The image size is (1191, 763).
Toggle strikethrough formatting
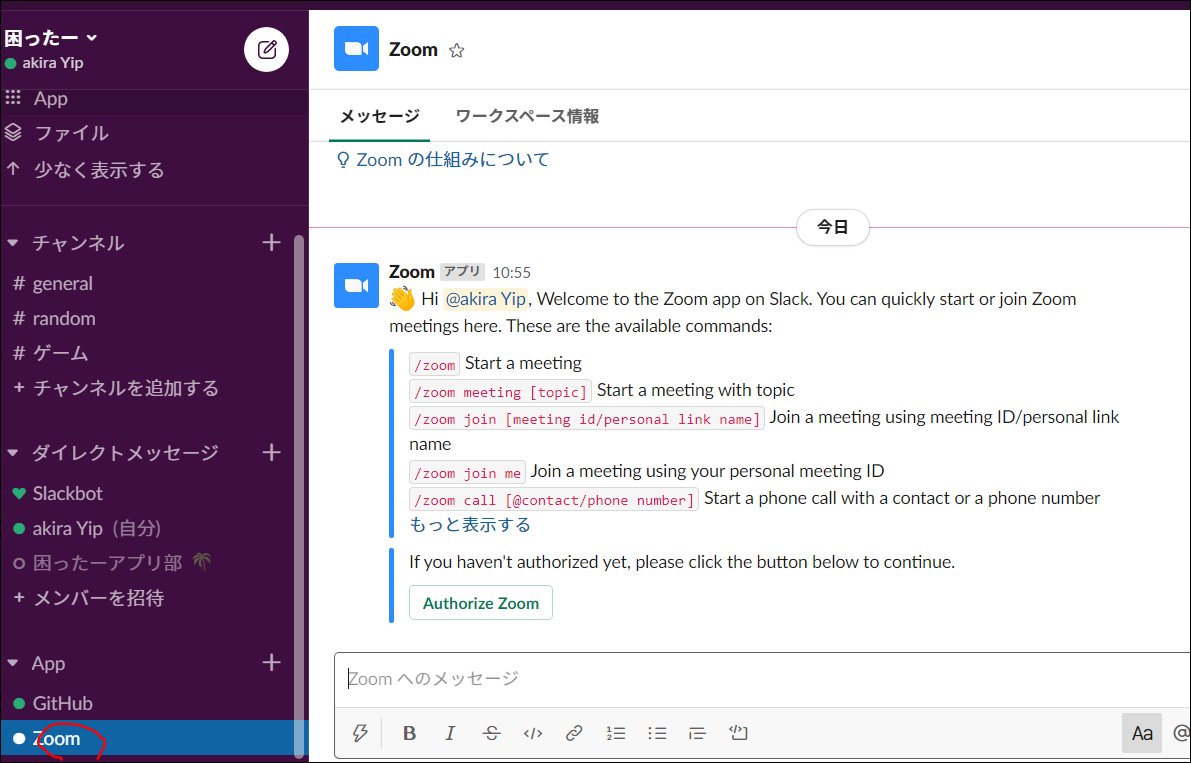click(491, 733)
